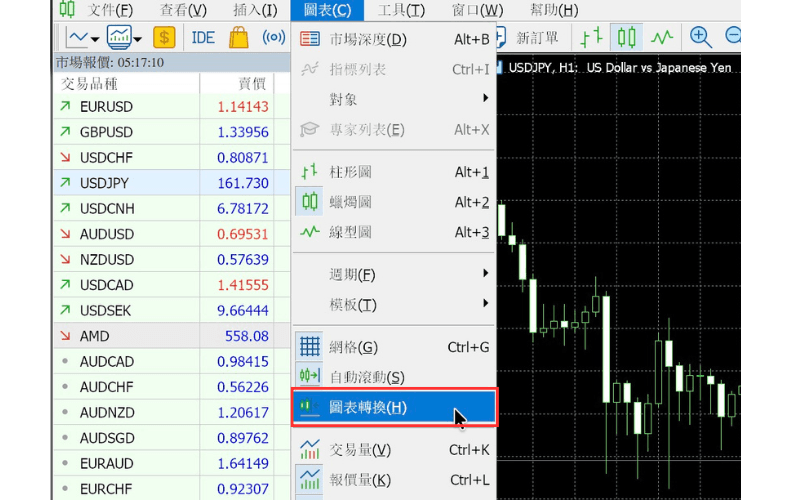This screenshot has width=800, height=500.
Task: Expand the 模板(T) submenu
Action: point(394,305)
